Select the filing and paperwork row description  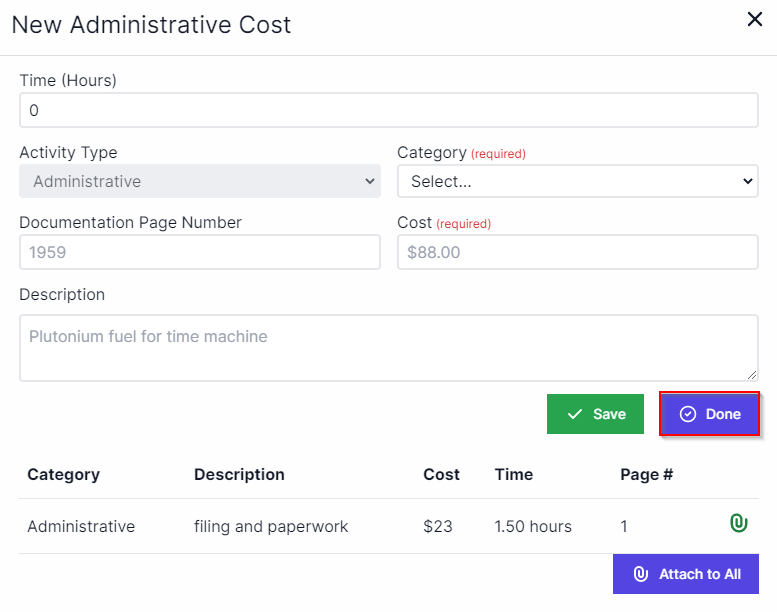pyautogui.click(x=271, y=526)
